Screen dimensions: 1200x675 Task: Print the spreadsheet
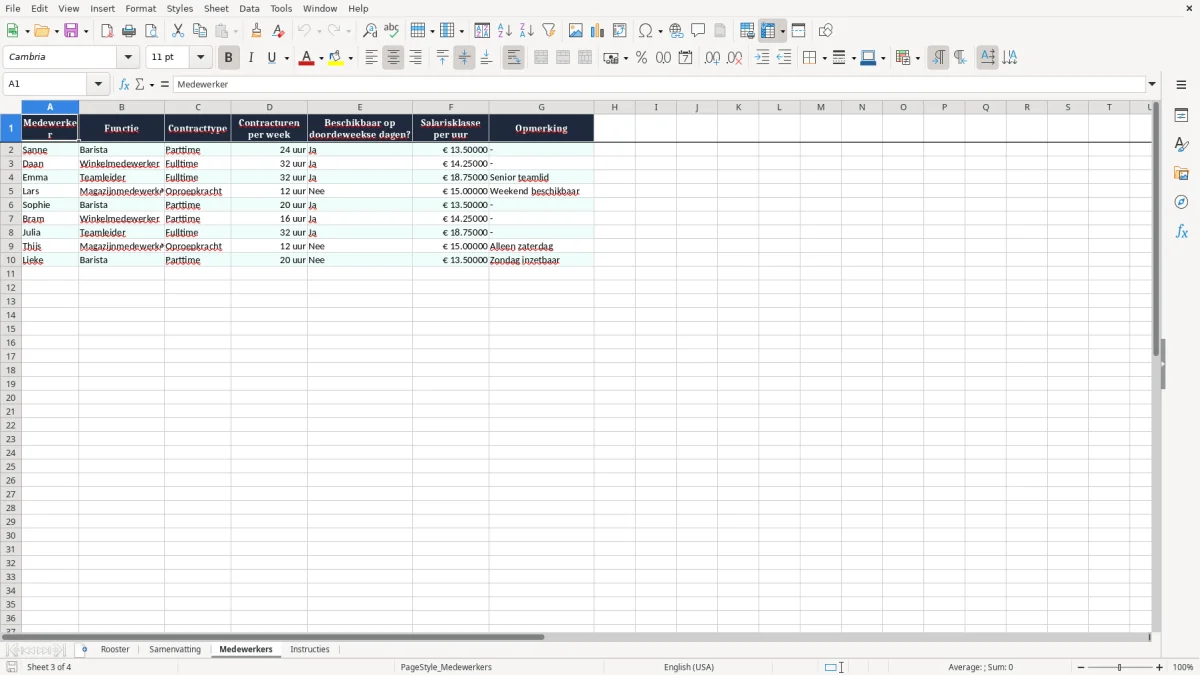[x=129, y=31]
